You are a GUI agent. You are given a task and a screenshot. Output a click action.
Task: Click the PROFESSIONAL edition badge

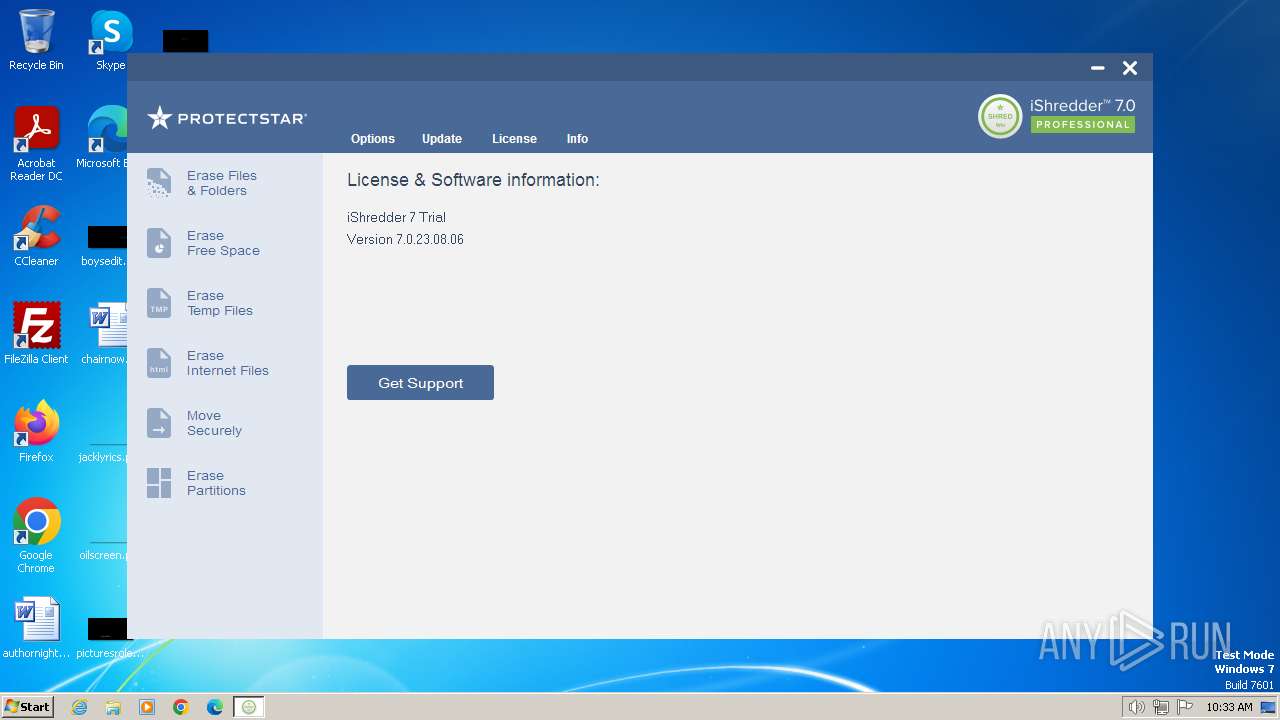[x=1083, y=125]
